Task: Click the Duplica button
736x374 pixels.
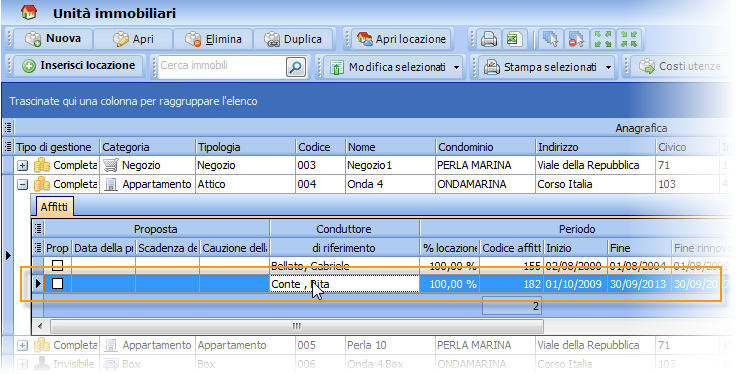Action: point(293,39)
